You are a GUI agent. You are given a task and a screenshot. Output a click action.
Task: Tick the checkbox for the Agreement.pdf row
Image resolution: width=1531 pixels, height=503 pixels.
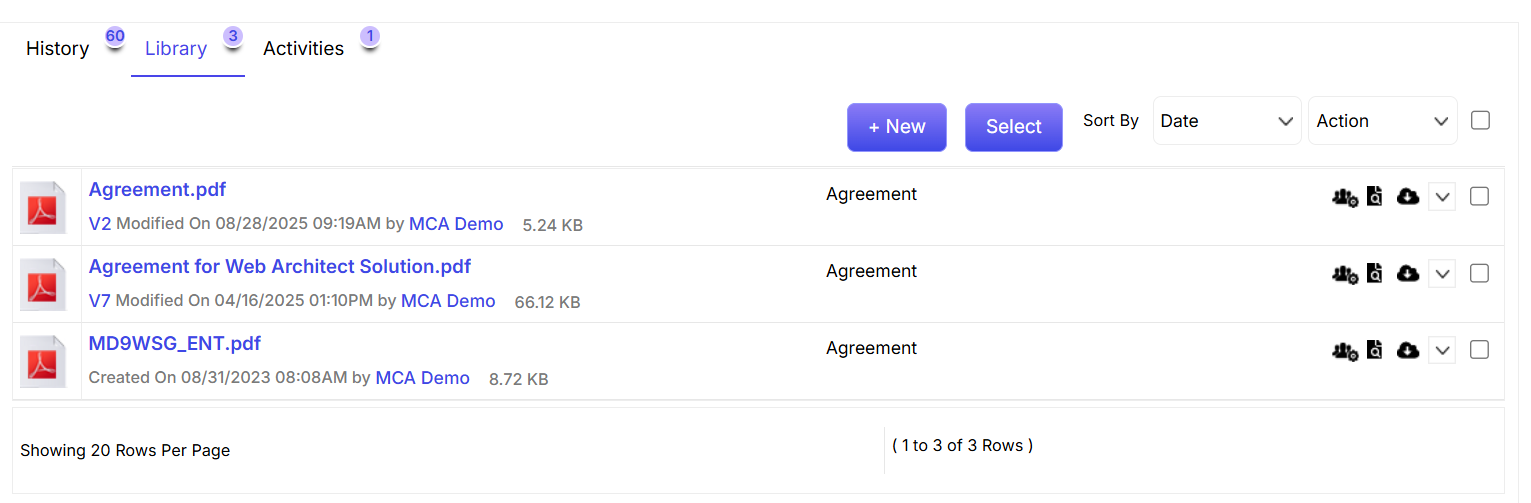[1480, 197]
